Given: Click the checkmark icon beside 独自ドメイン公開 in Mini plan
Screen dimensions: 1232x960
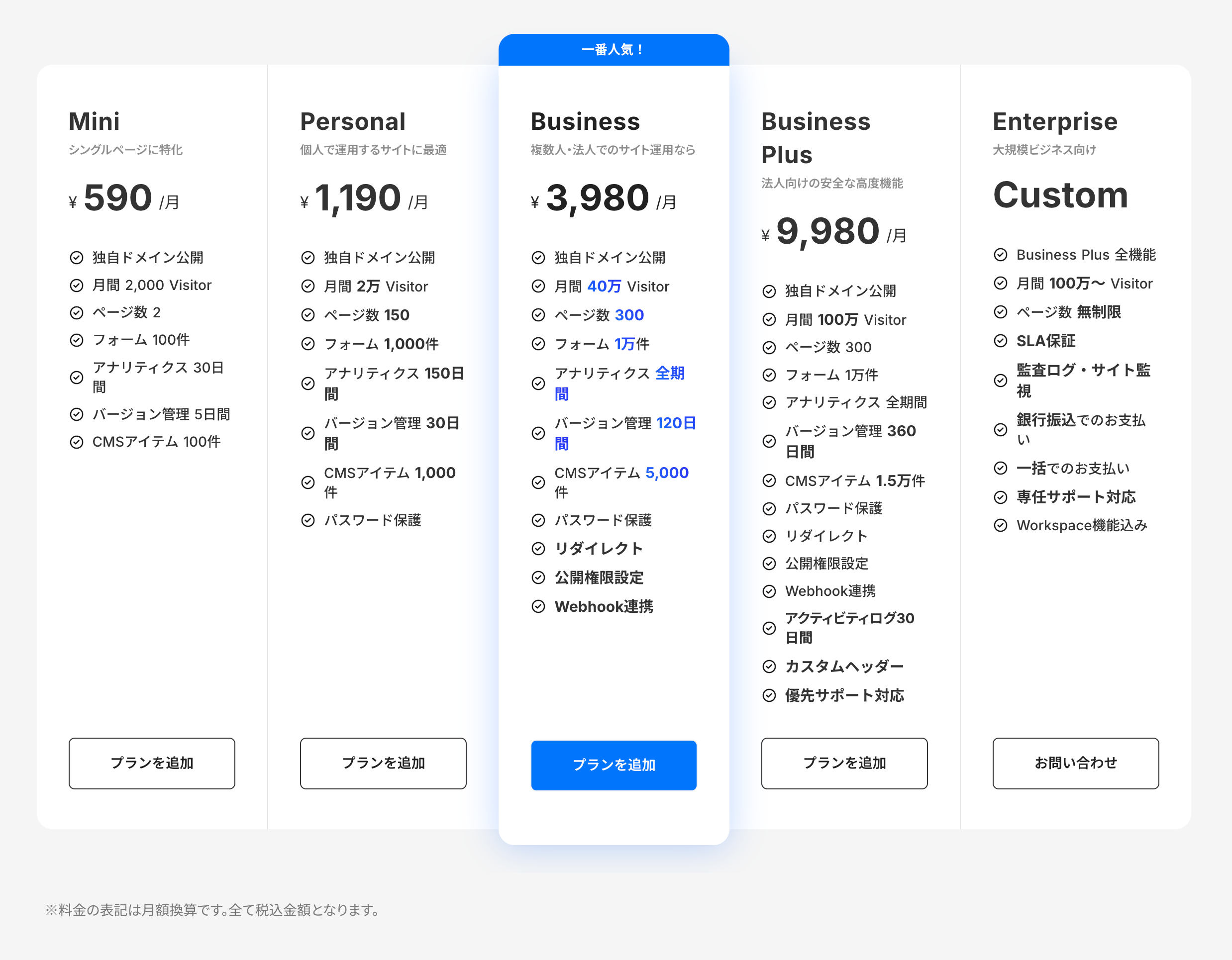Looking at the screenshot, I should pyautogui.click(x=78, y=258).
